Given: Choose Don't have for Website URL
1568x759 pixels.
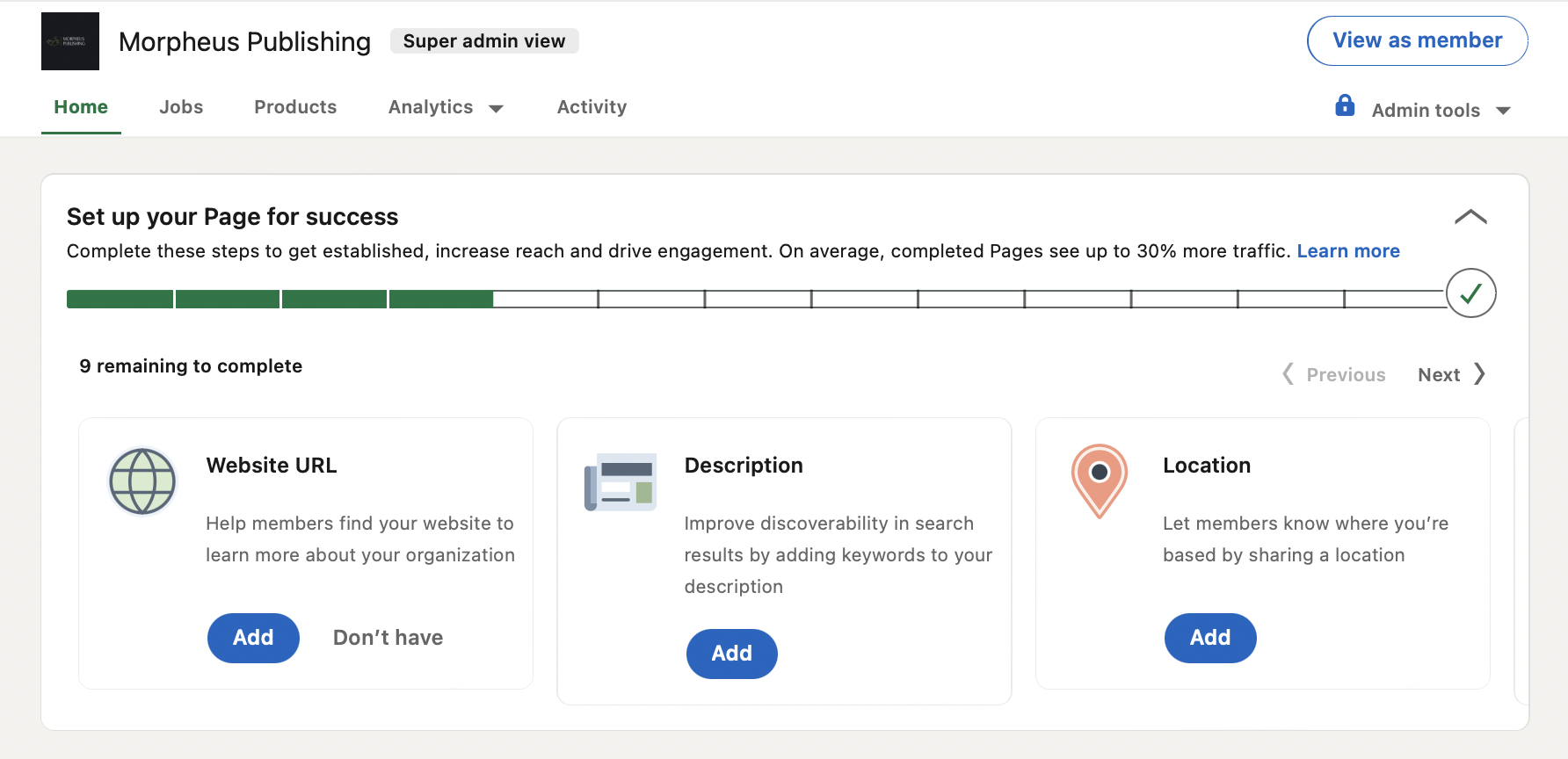Looking at the screenshot, I should pyautogui.click(x=388, y=638).
